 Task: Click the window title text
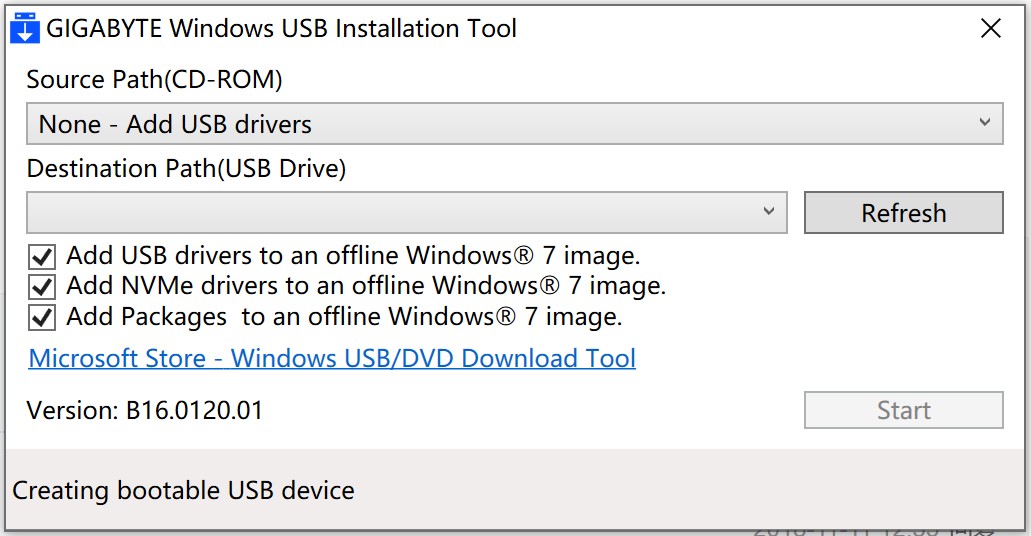click(x=281, y=28)
